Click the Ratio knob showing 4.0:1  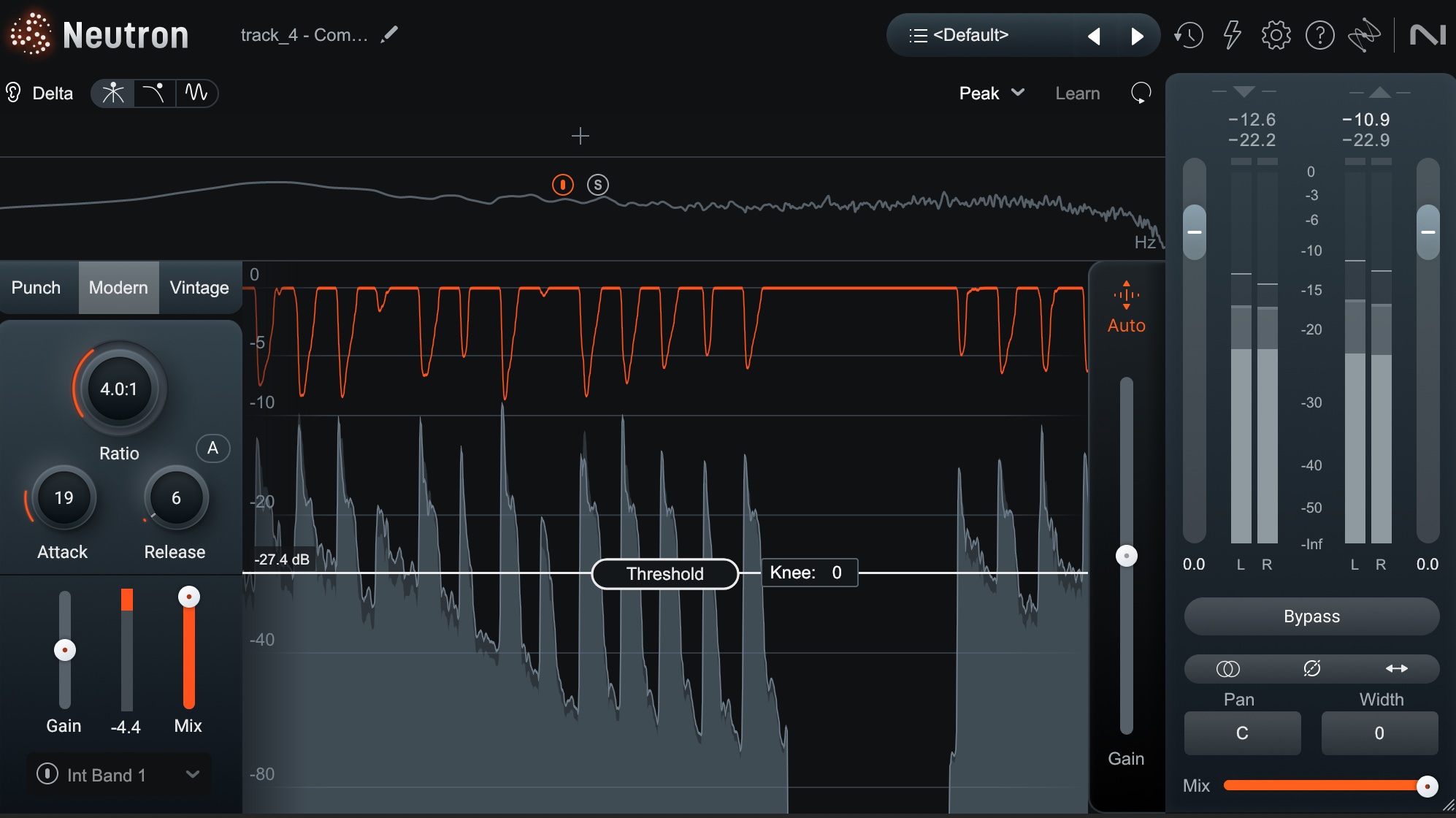coord(119,389)
